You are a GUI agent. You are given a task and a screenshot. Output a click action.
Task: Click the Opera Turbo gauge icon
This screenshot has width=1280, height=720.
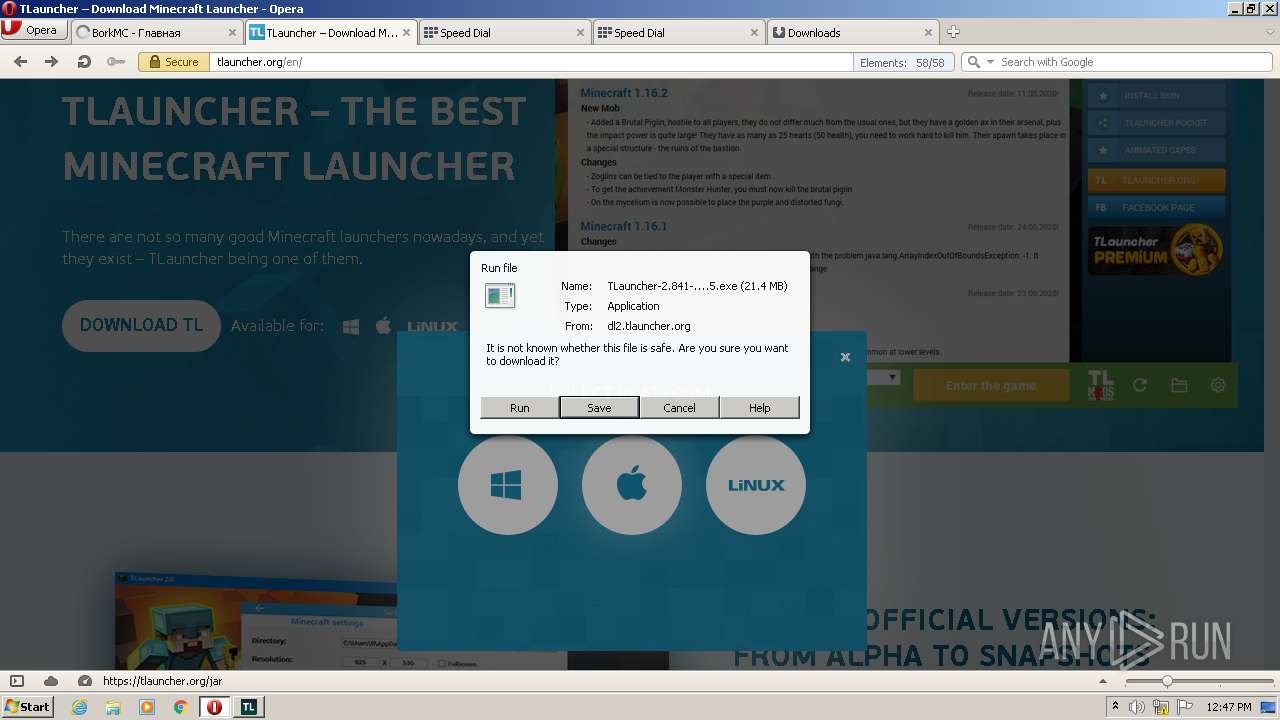(x=85, y=681)
